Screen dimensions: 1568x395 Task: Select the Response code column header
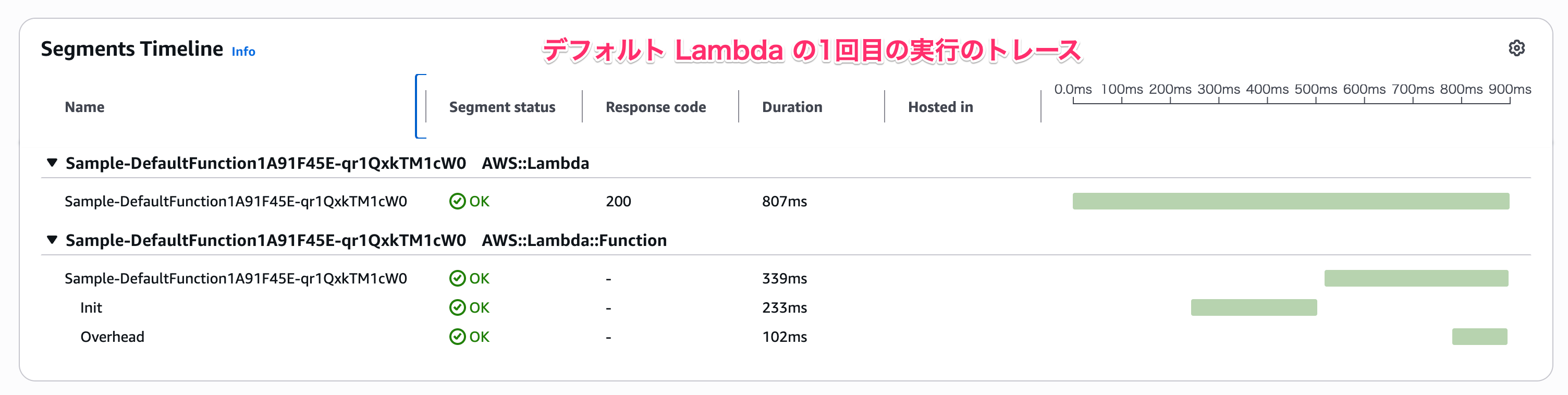656,107
